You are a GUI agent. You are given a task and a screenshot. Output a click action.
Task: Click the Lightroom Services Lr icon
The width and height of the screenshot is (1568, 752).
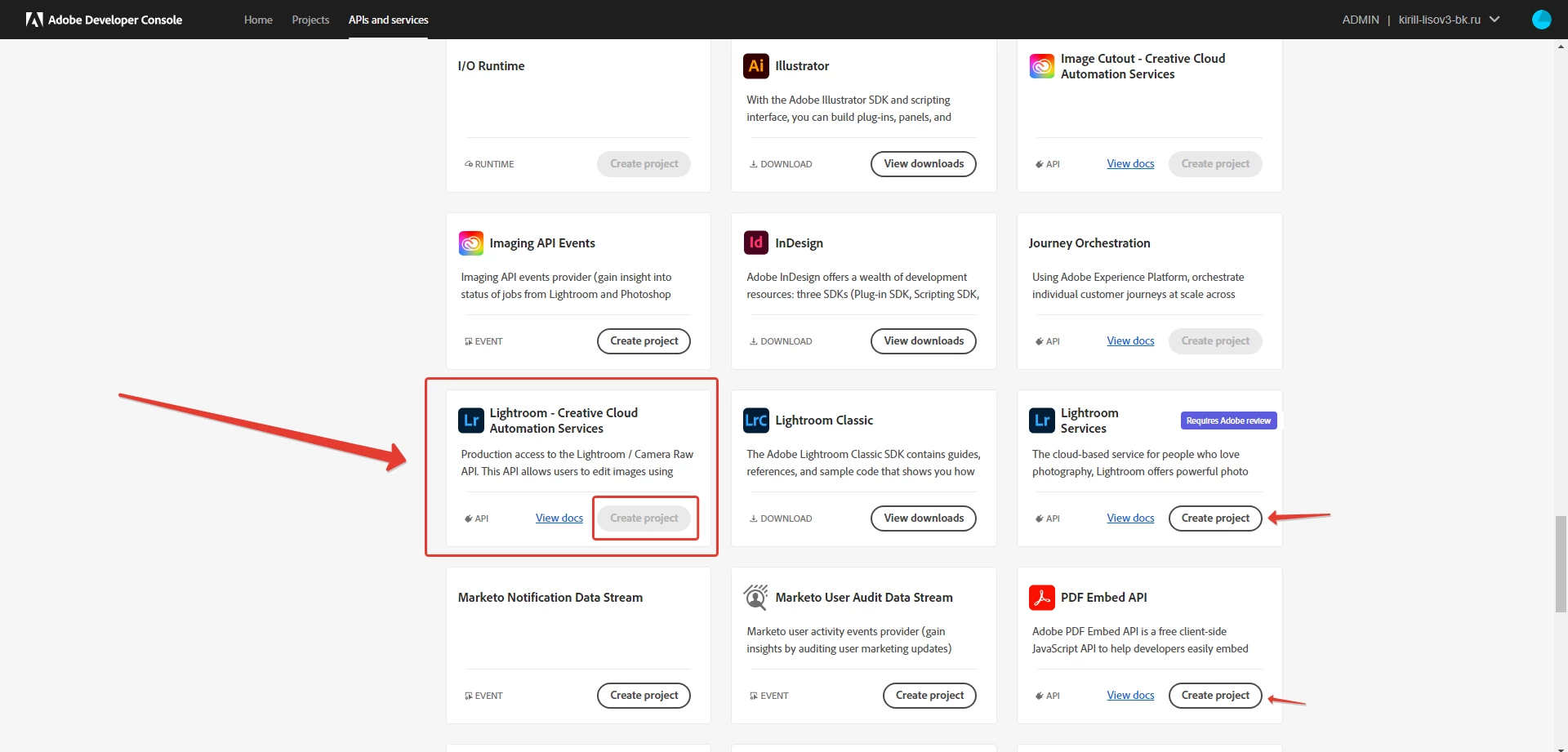[x=1041, y=420]
